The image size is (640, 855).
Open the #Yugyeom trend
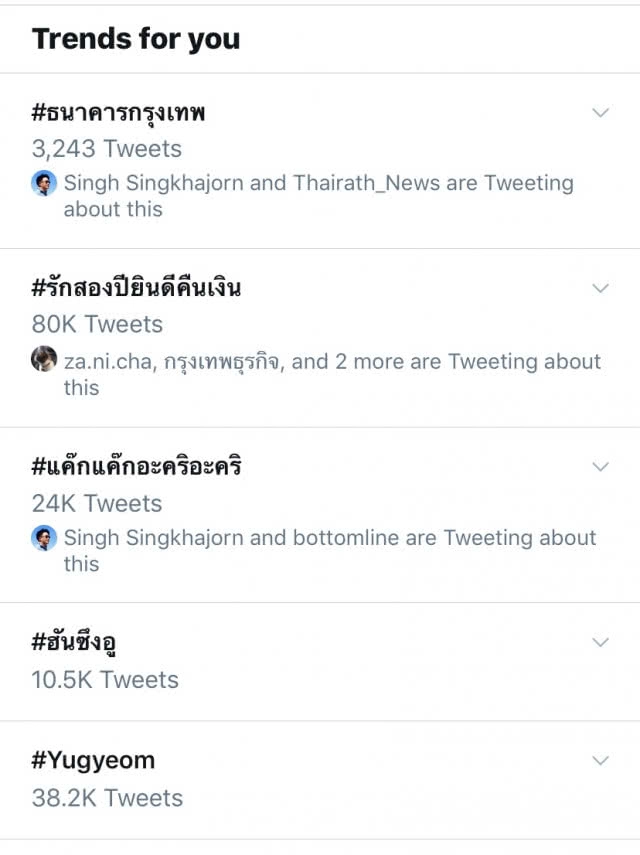click(x=95, y=760)
